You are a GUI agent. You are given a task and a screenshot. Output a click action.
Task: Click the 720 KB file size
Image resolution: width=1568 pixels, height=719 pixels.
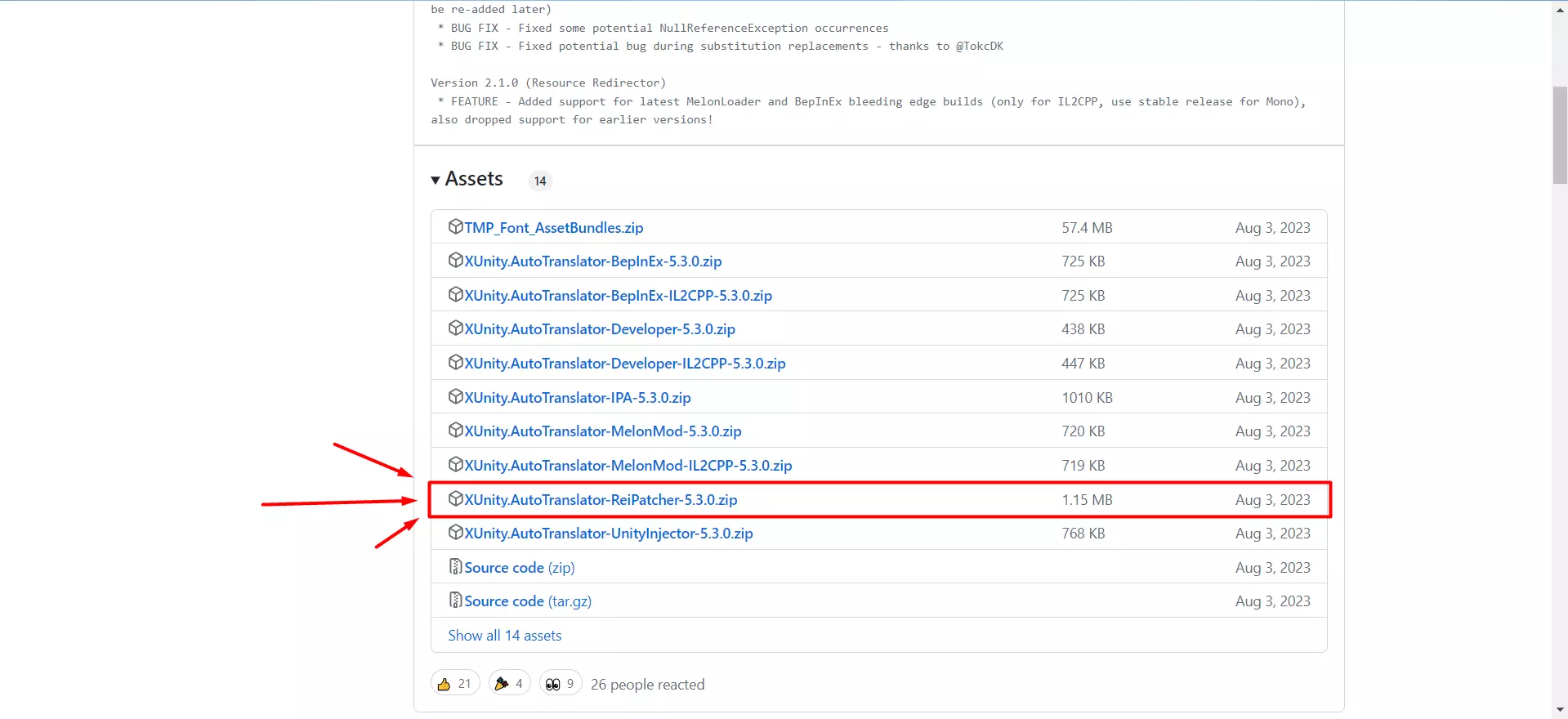click(x=1083, y=431)
